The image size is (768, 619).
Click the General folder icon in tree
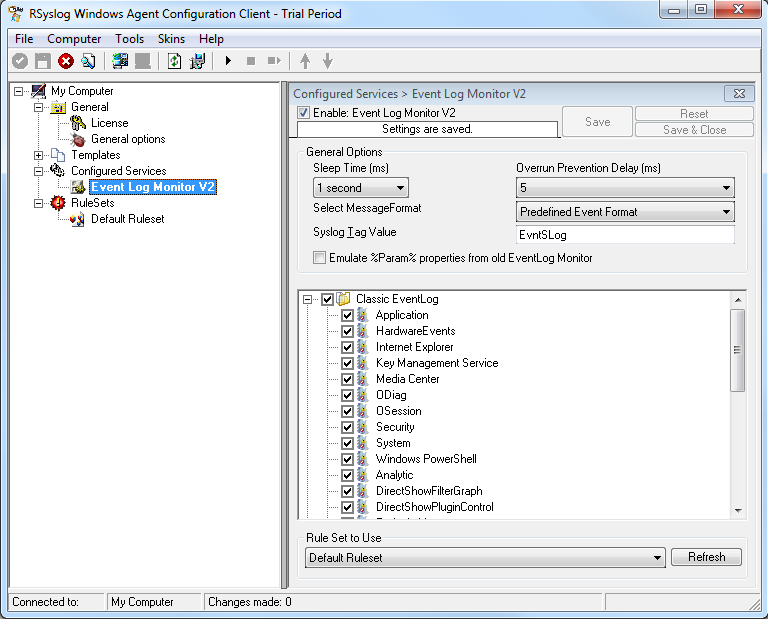pyautogui.click(x=58, y=107)
